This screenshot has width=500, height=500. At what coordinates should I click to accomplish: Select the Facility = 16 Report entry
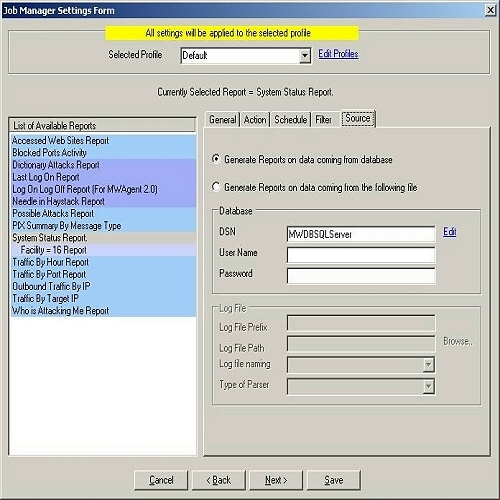[103, 250]
